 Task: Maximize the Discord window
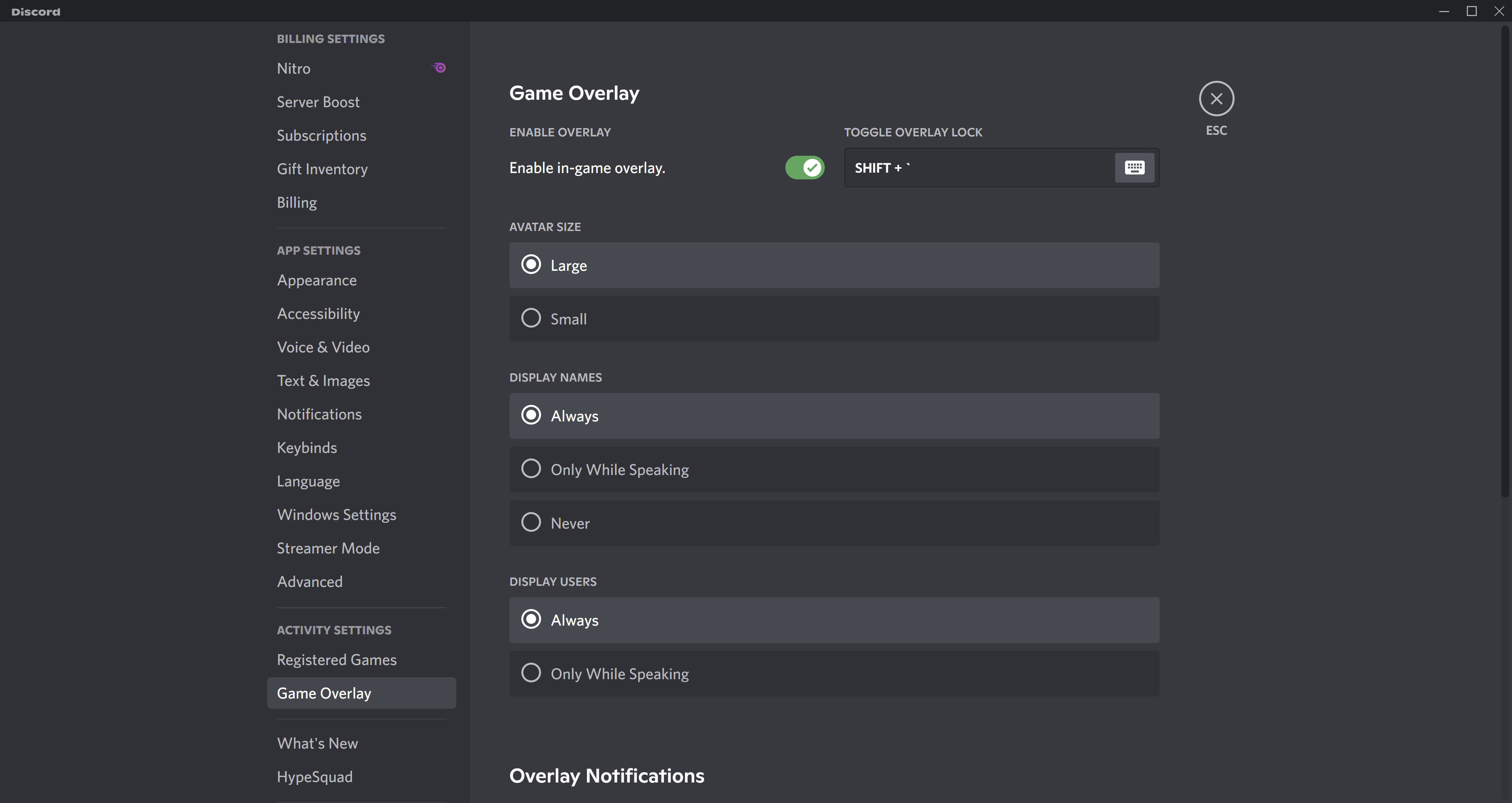coord(1471,11)
